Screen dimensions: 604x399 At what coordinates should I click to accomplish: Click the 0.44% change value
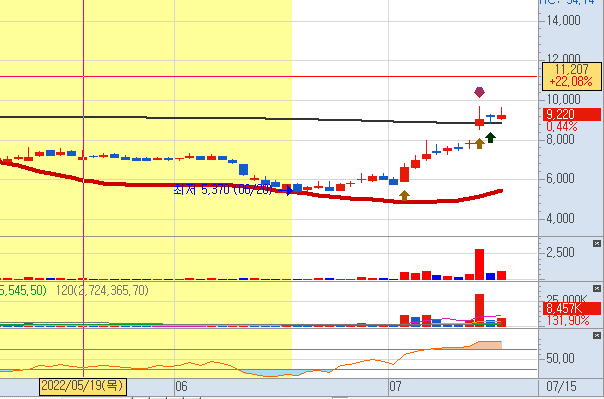click(562, 126)
